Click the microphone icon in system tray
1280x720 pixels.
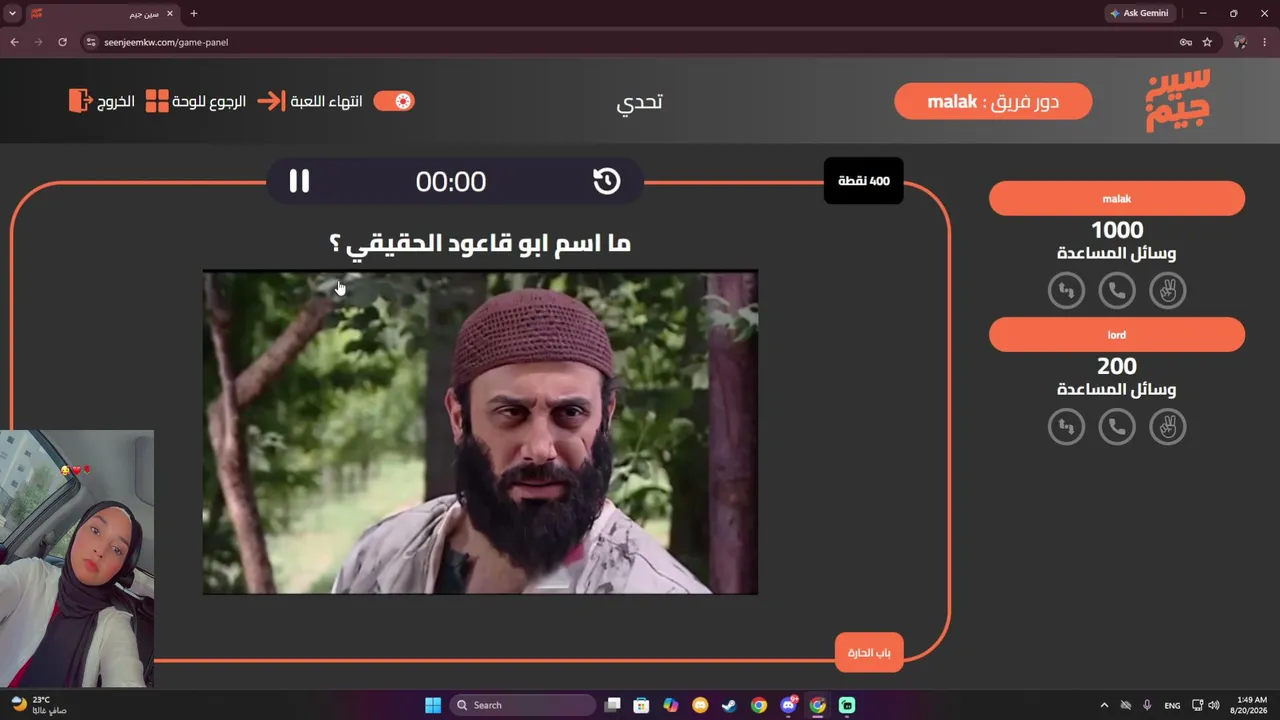1147,705
